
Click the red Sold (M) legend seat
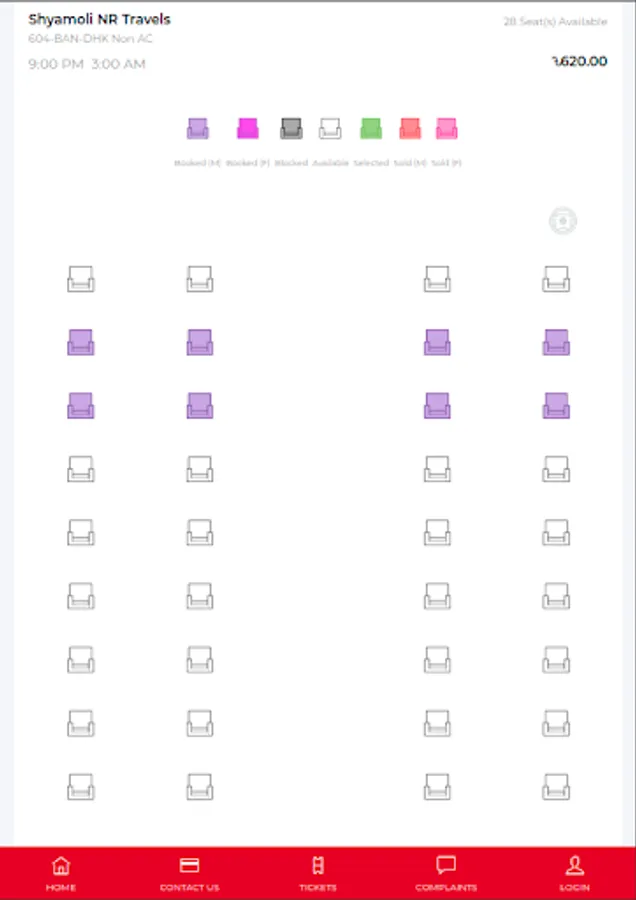pyautogui.click(x=410, y=129)
